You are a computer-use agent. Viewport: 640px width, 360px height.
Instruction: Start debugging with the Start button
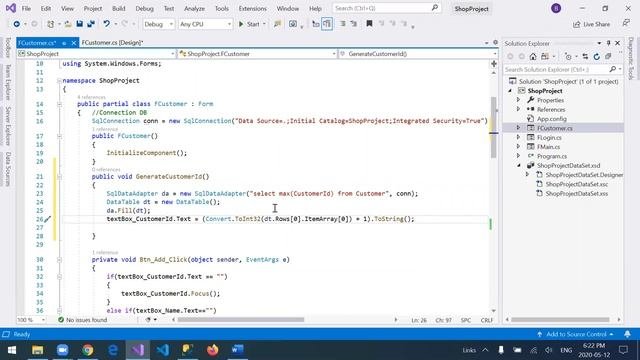(x=249, y=24)
